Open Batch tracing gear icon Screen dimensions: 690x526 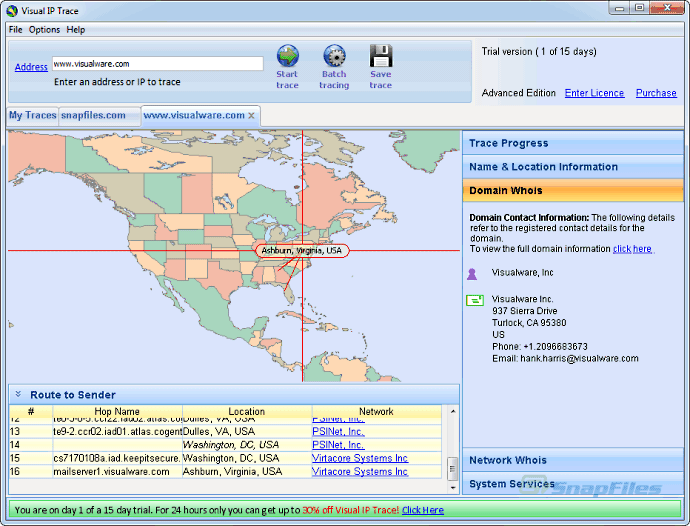pyautogui.click(x=334, y=55)
